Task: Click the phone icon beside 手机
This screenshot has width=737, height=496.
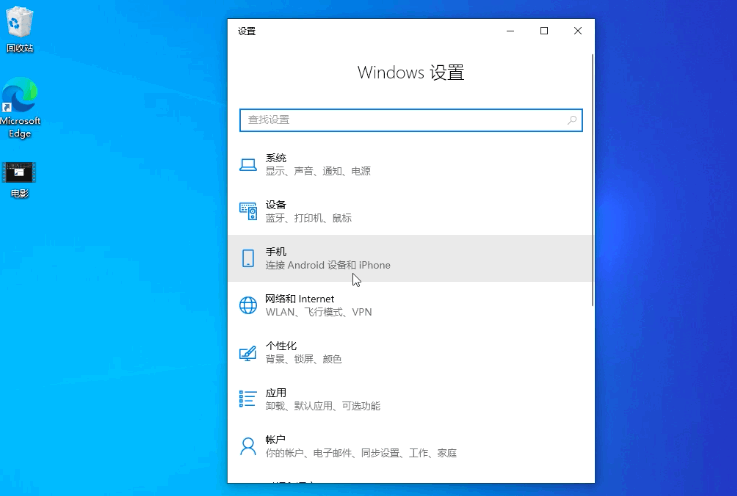Action: coord(248,258)
